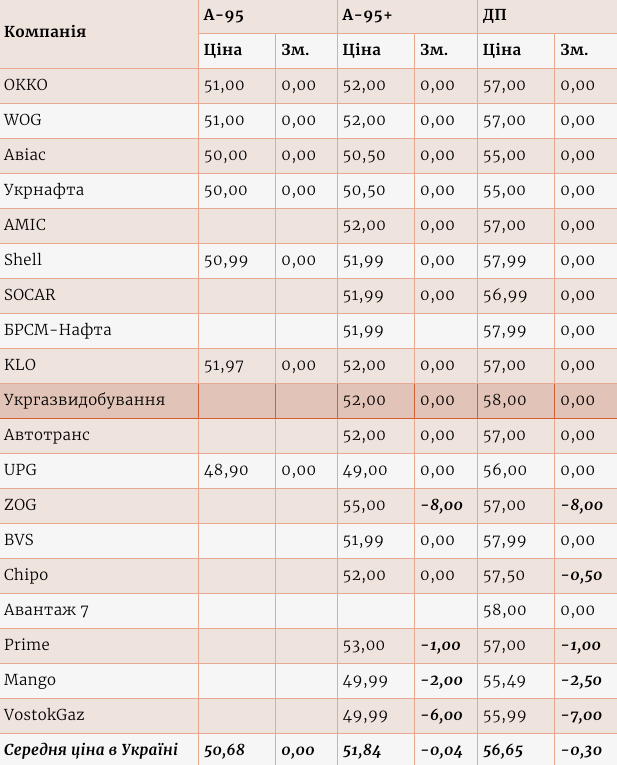617x765 pixels.
Task: Select the WOG row name
Action: click(x=99, y=121)
